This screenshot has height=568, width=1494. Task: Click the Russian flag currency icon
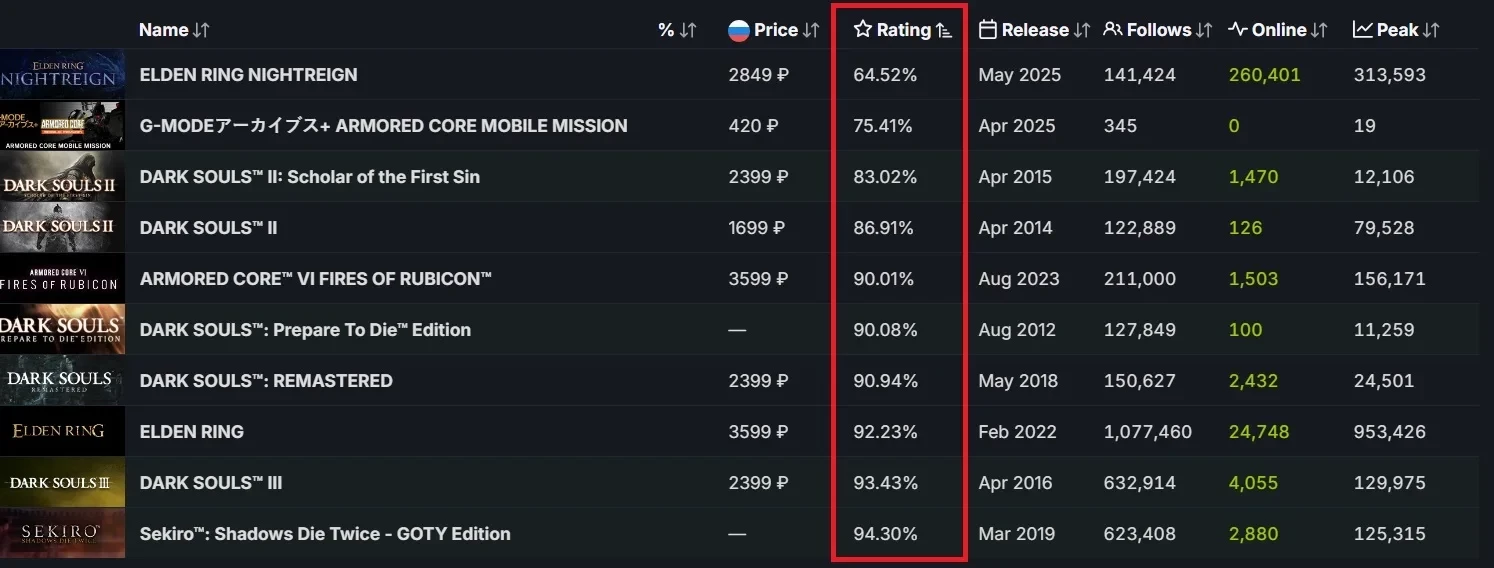point(739,30)
